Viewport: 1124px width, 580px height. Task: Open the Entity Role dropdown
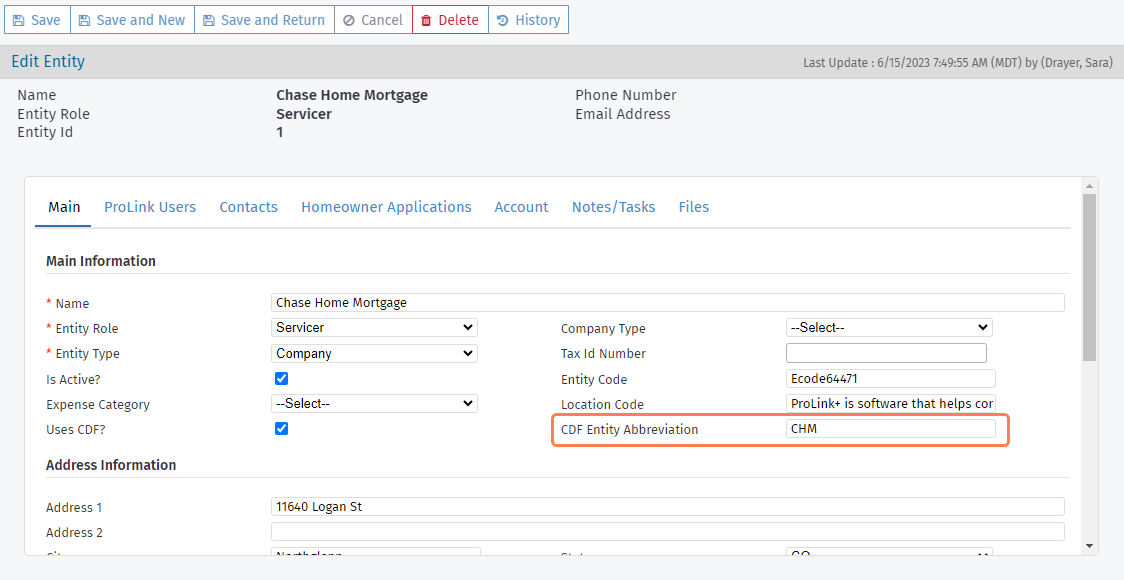(374, 328)
